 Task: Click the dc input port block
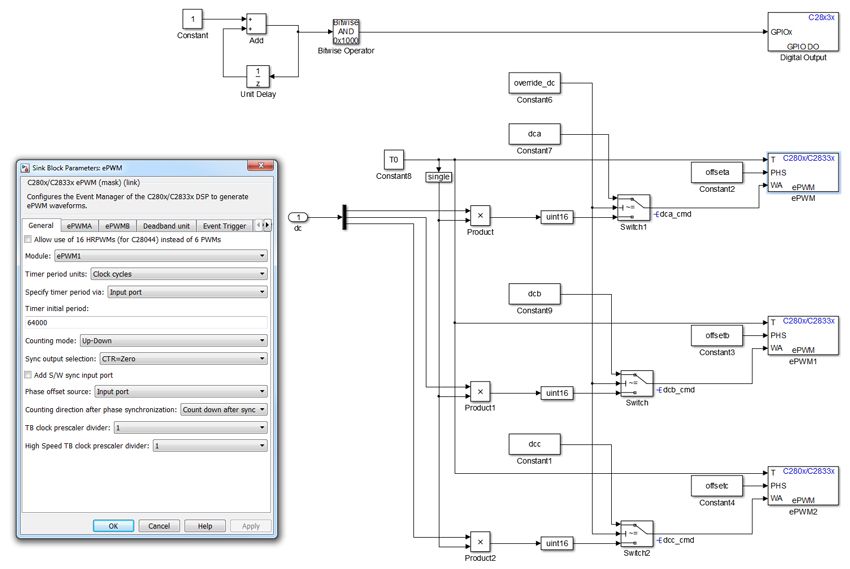[298, 217]
